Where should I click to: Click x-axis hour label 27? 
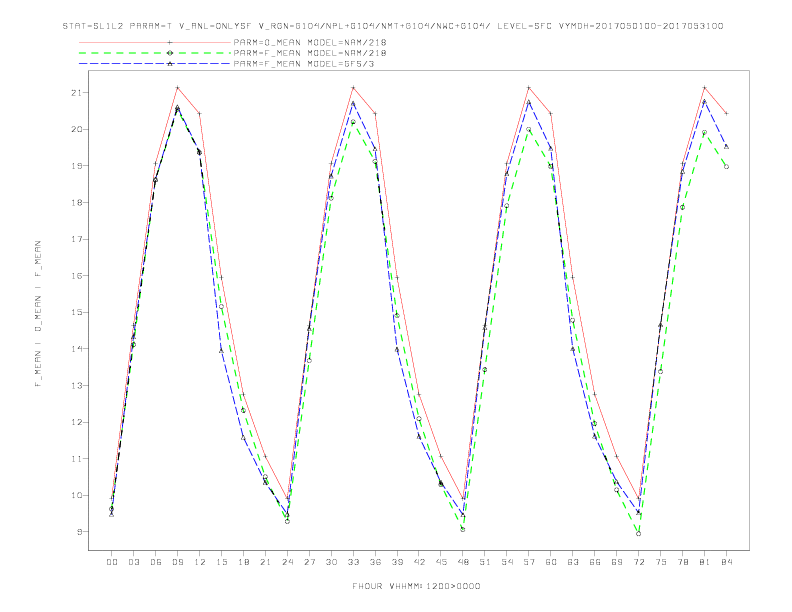tap(309, 562)
